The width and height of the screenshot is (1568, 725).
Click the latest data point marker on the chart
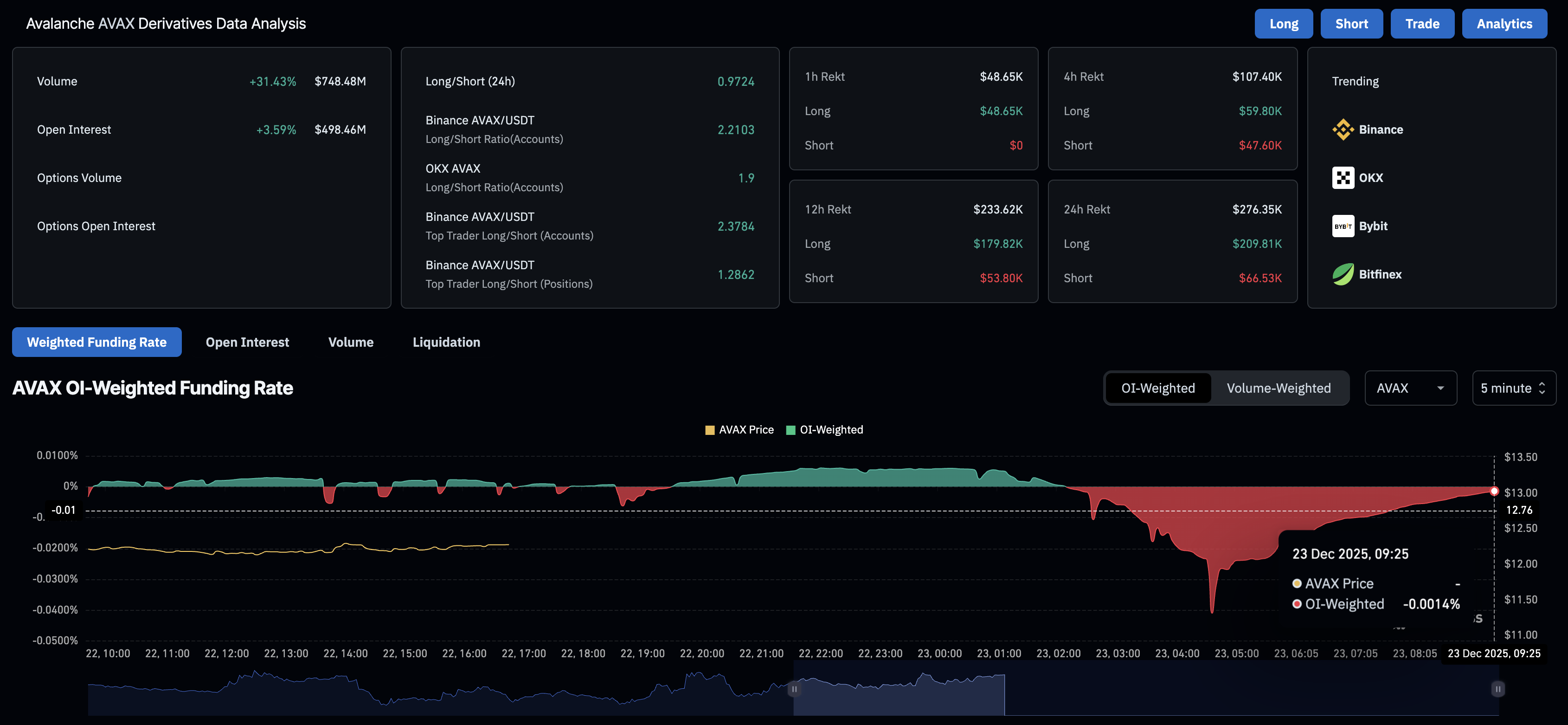point(1495,491)
